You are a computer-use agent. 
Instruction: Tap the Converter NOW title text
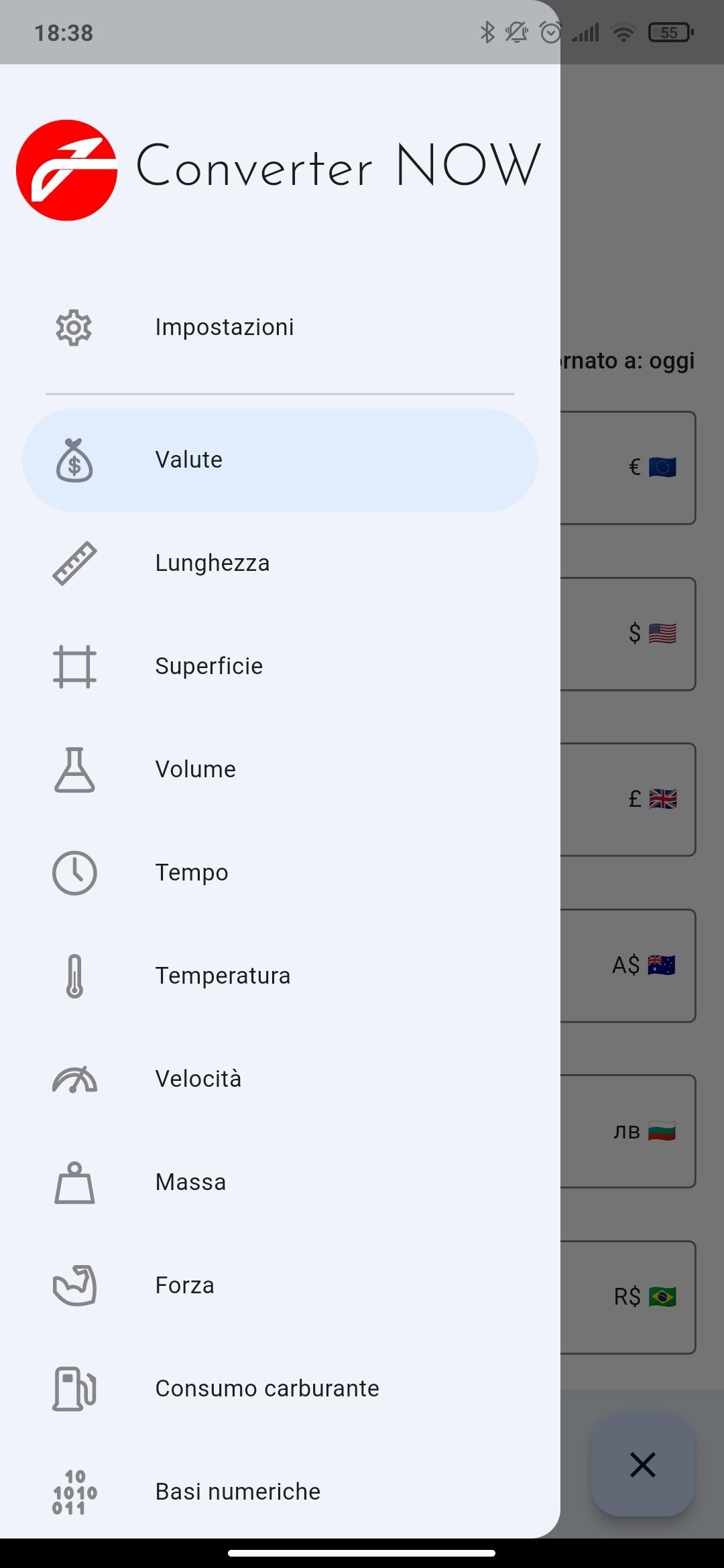[x=338, y=166]
